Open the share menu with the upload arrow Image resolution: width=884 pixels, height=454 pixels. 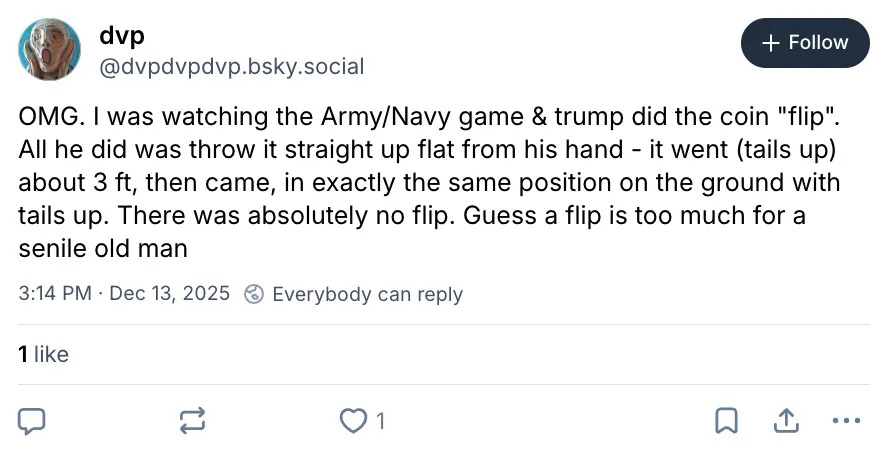(x=785, y=422)
